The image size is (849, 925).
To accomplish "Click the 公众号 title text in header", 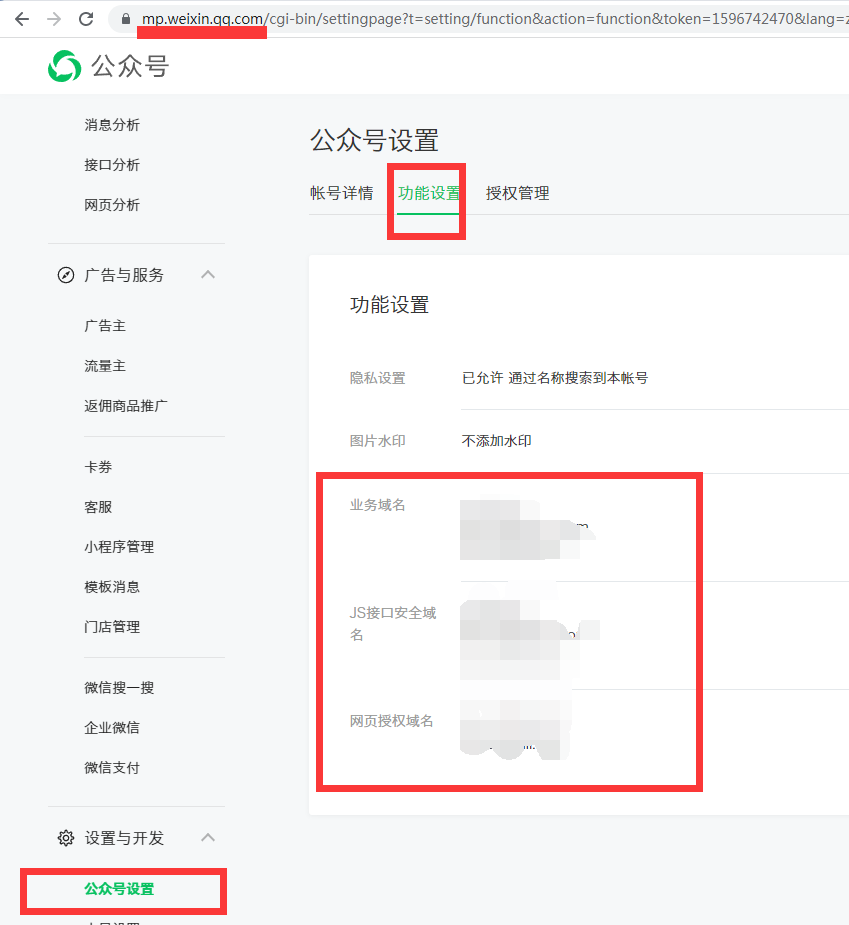I will [x=130, y=66].
